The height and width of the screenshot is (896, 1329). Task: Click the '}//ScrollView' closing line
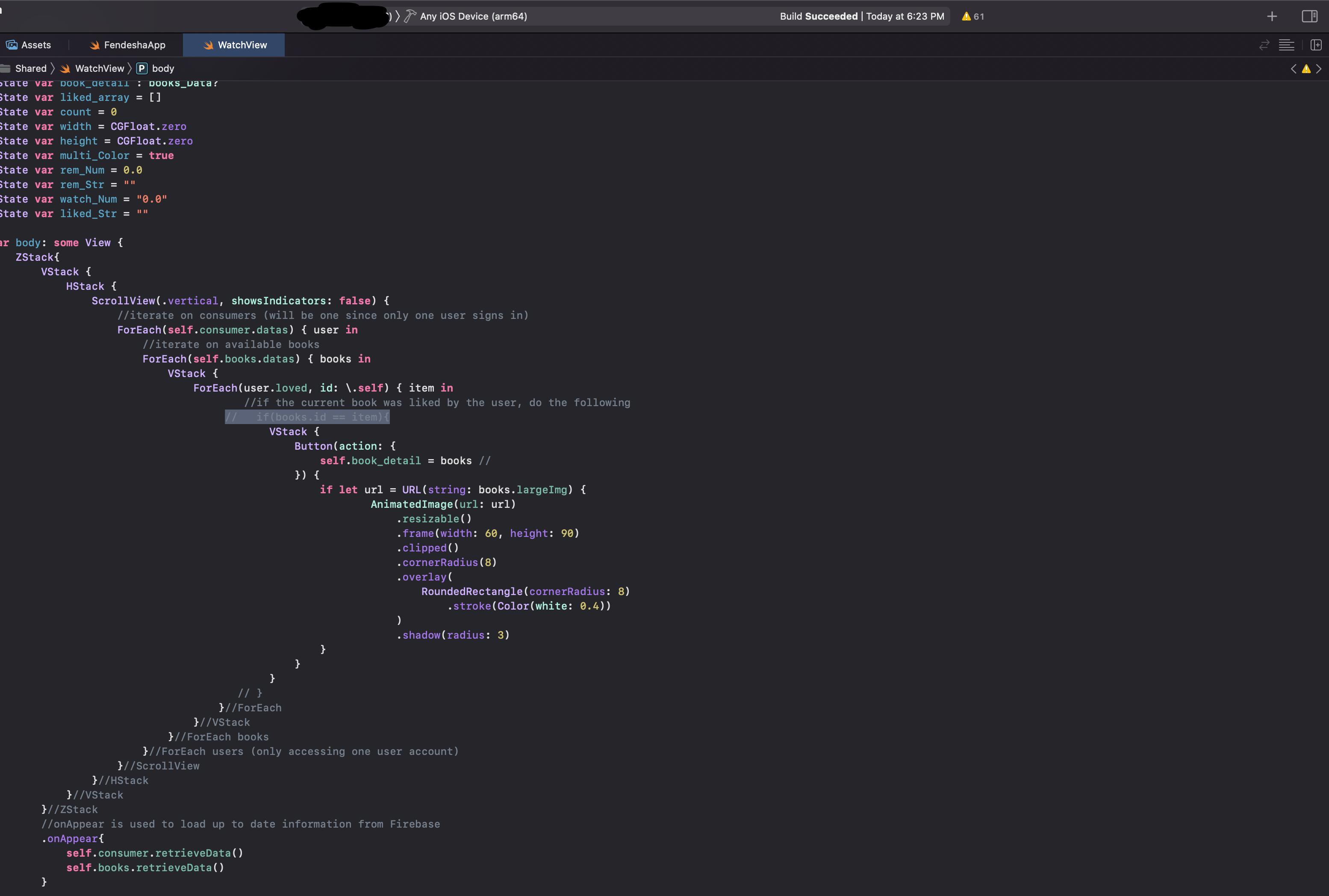point(158,766)
